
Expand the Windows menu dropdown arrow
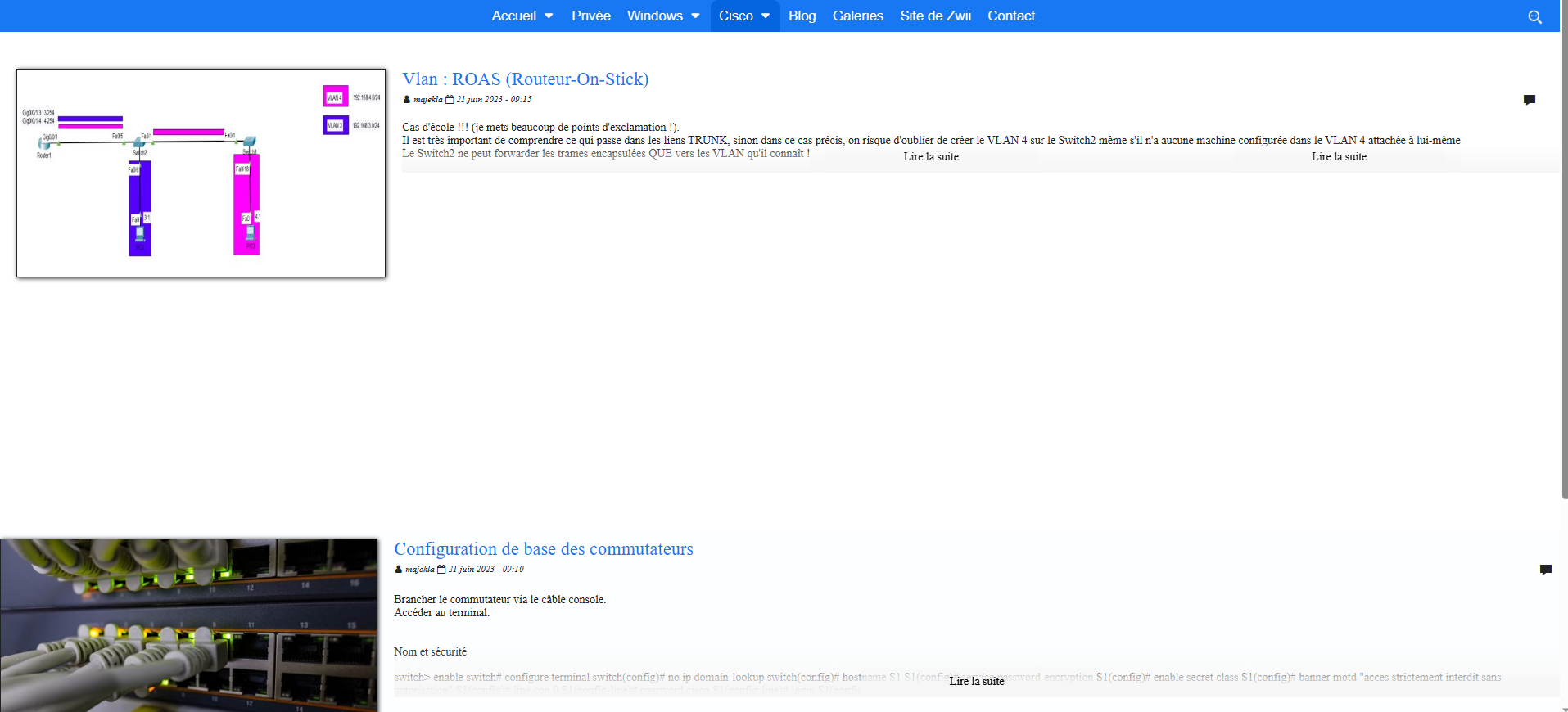point(695,16)
